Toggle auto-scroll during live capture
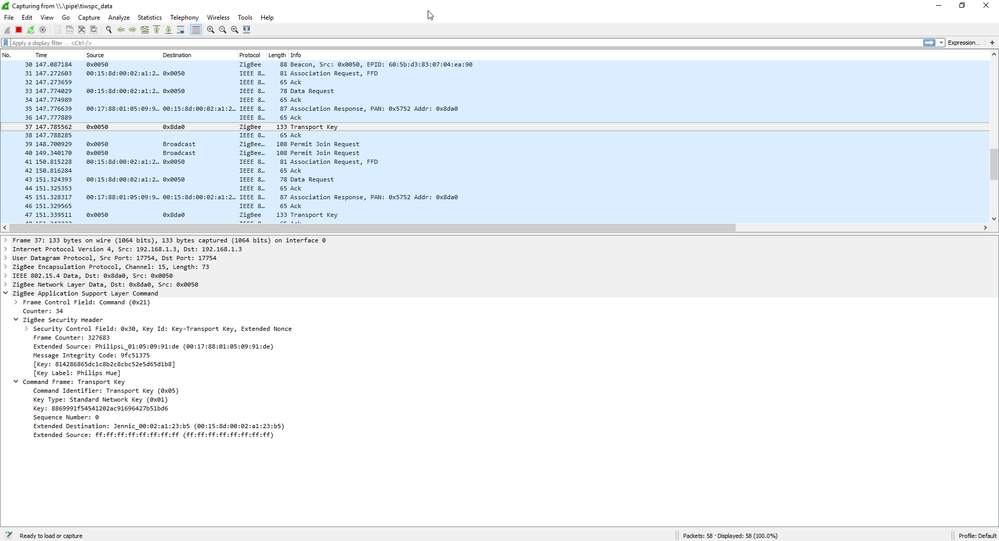Viewport: 999px width, 541px height. (181, 30)
